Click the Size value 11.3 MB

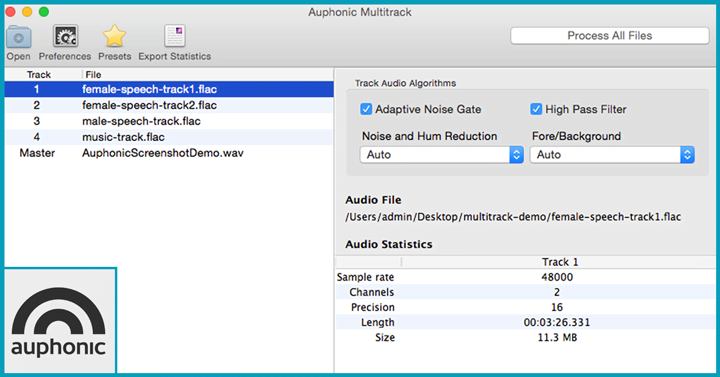(x=557, y=338)
